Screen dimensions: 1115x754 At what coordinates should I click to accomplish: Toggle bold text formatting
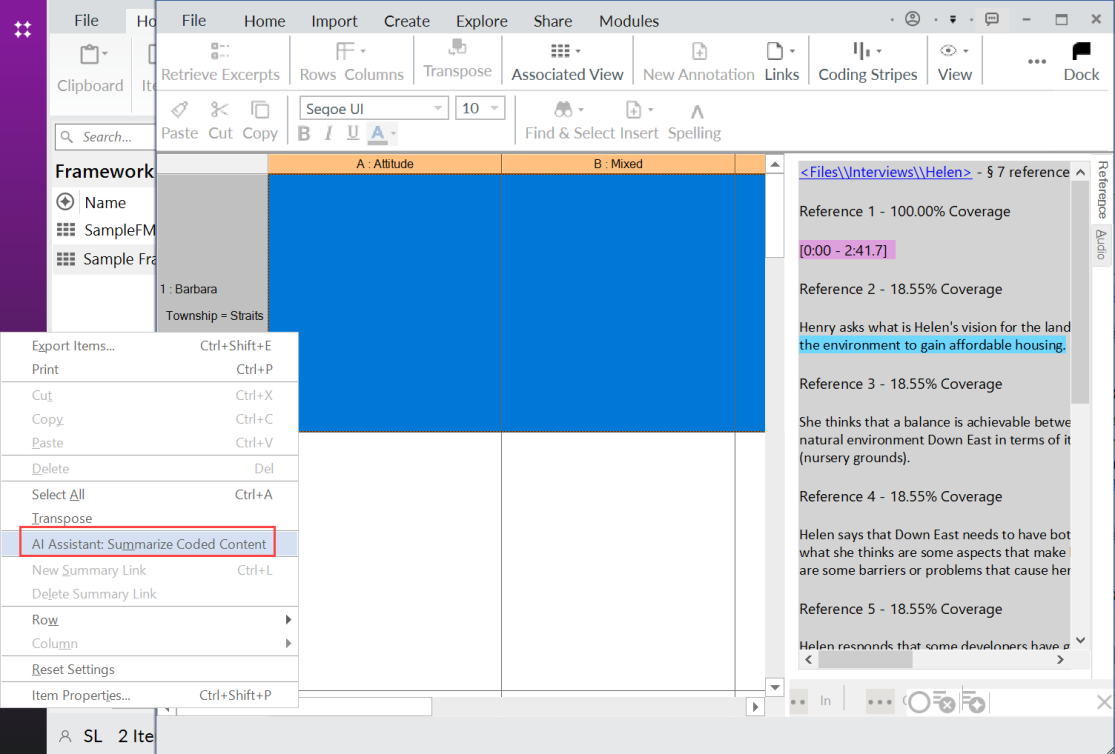(305, 134)
